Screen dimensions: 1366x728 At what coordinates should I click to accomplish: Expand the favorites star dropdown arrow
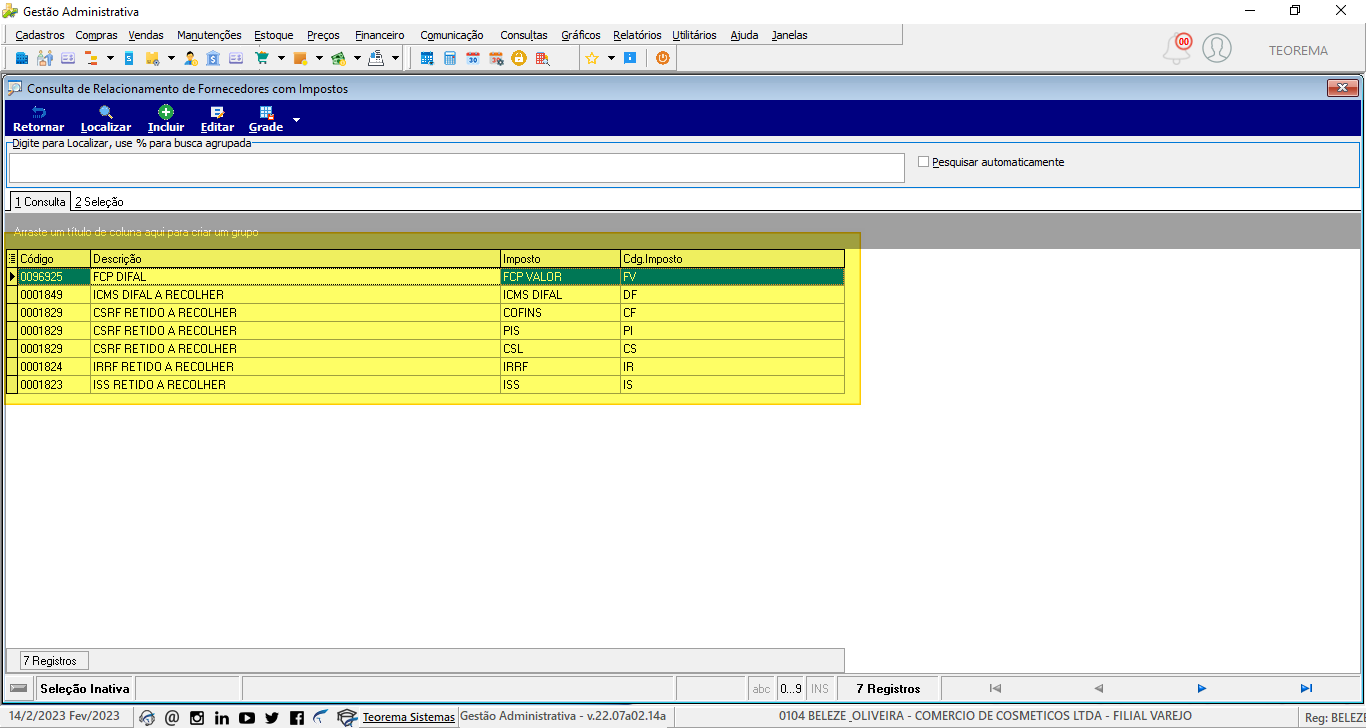point(611,58)
